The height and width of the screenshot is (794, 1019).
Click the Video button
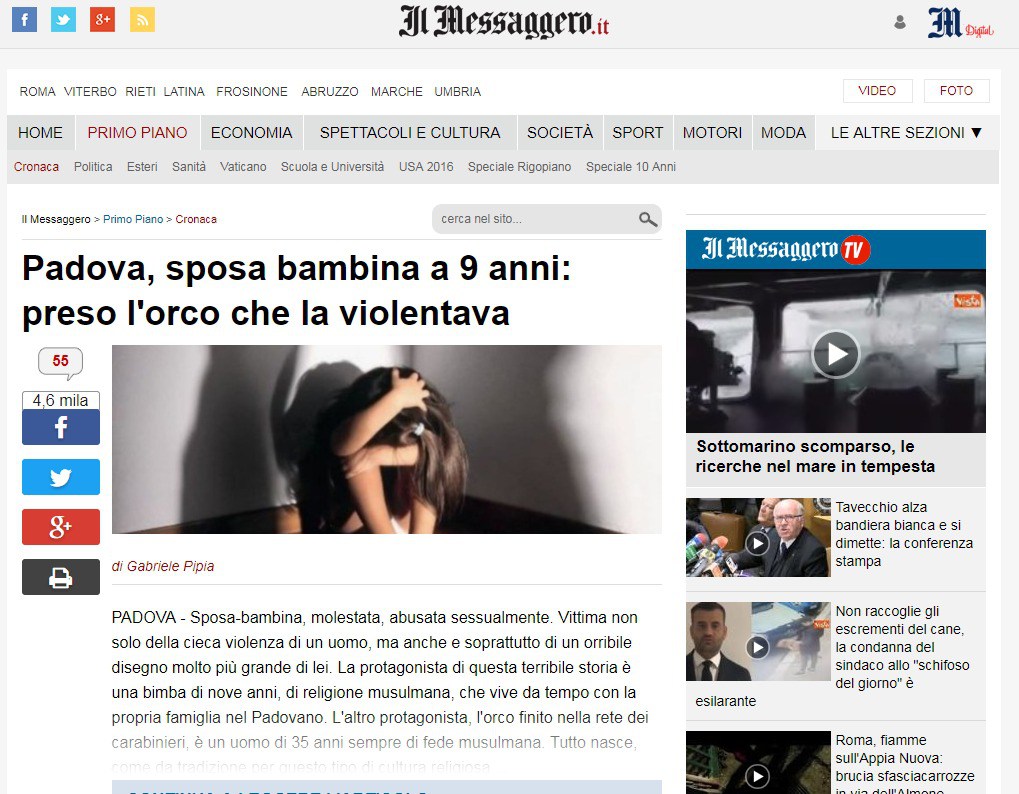coord(877,91)
